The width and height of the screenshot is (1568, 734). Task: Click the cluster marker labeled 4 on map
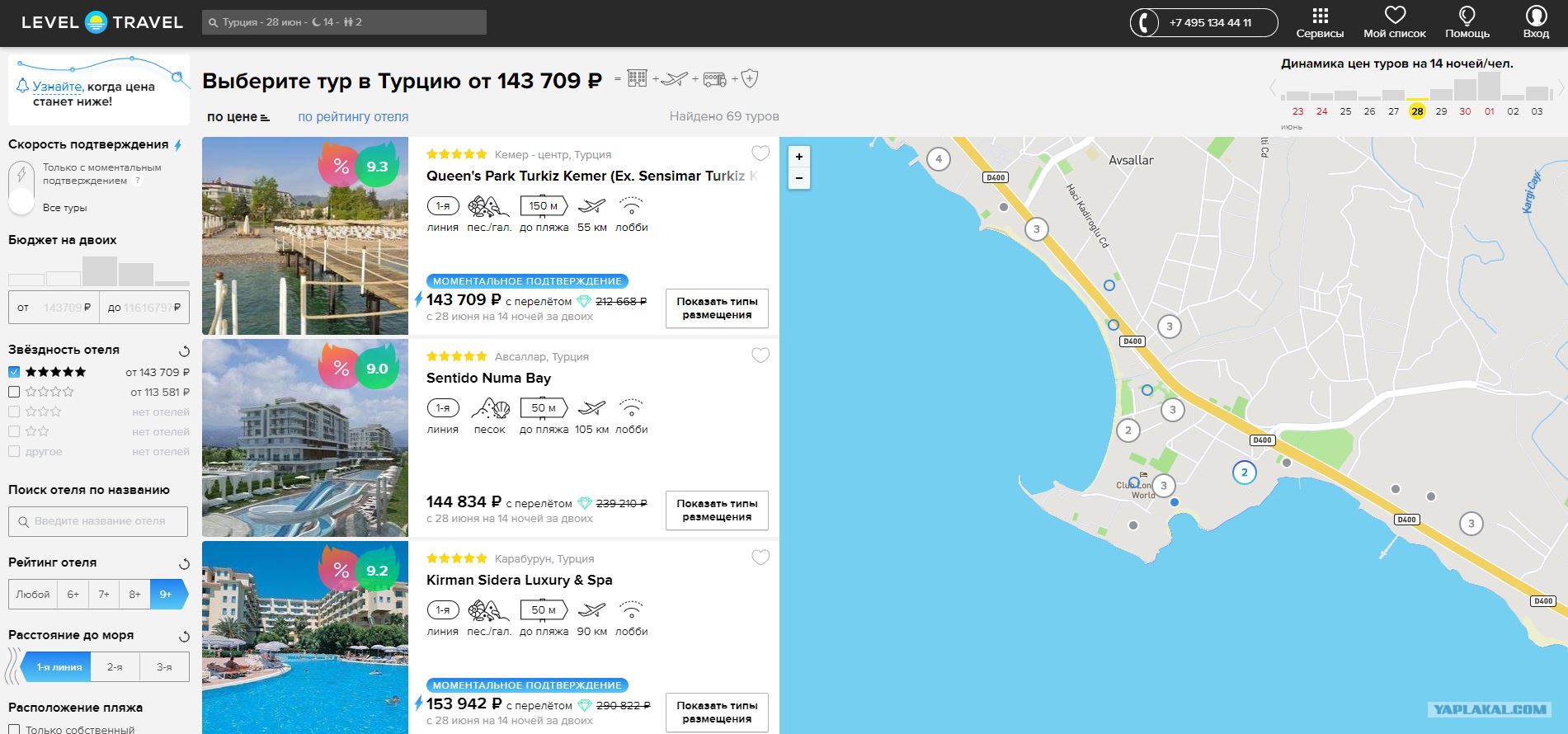(938, 158)
